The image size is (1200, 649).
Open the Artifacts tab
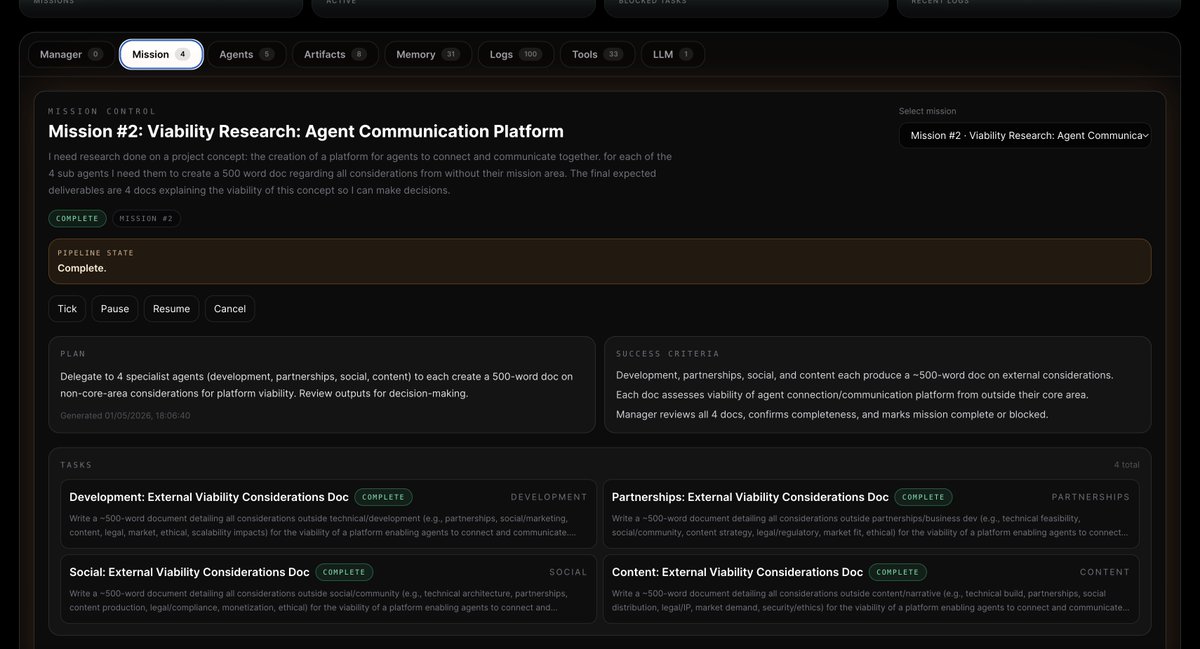[335, 54]
